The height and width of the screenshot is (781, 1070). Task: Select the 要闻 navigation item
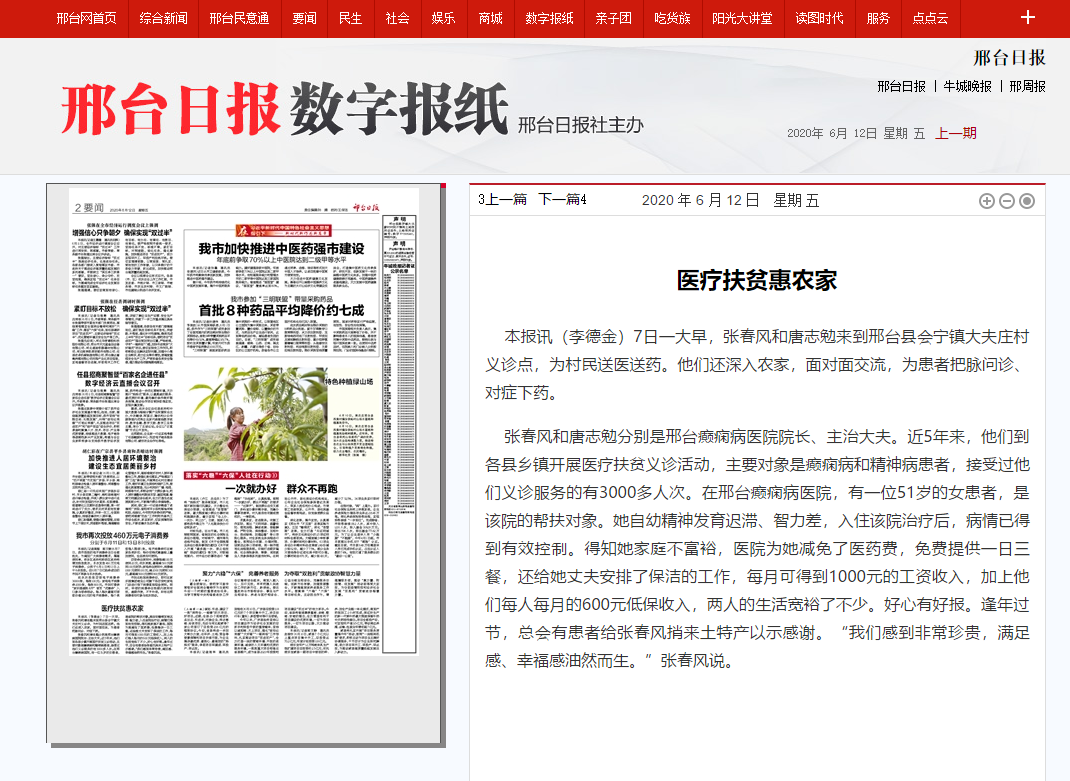304,18
